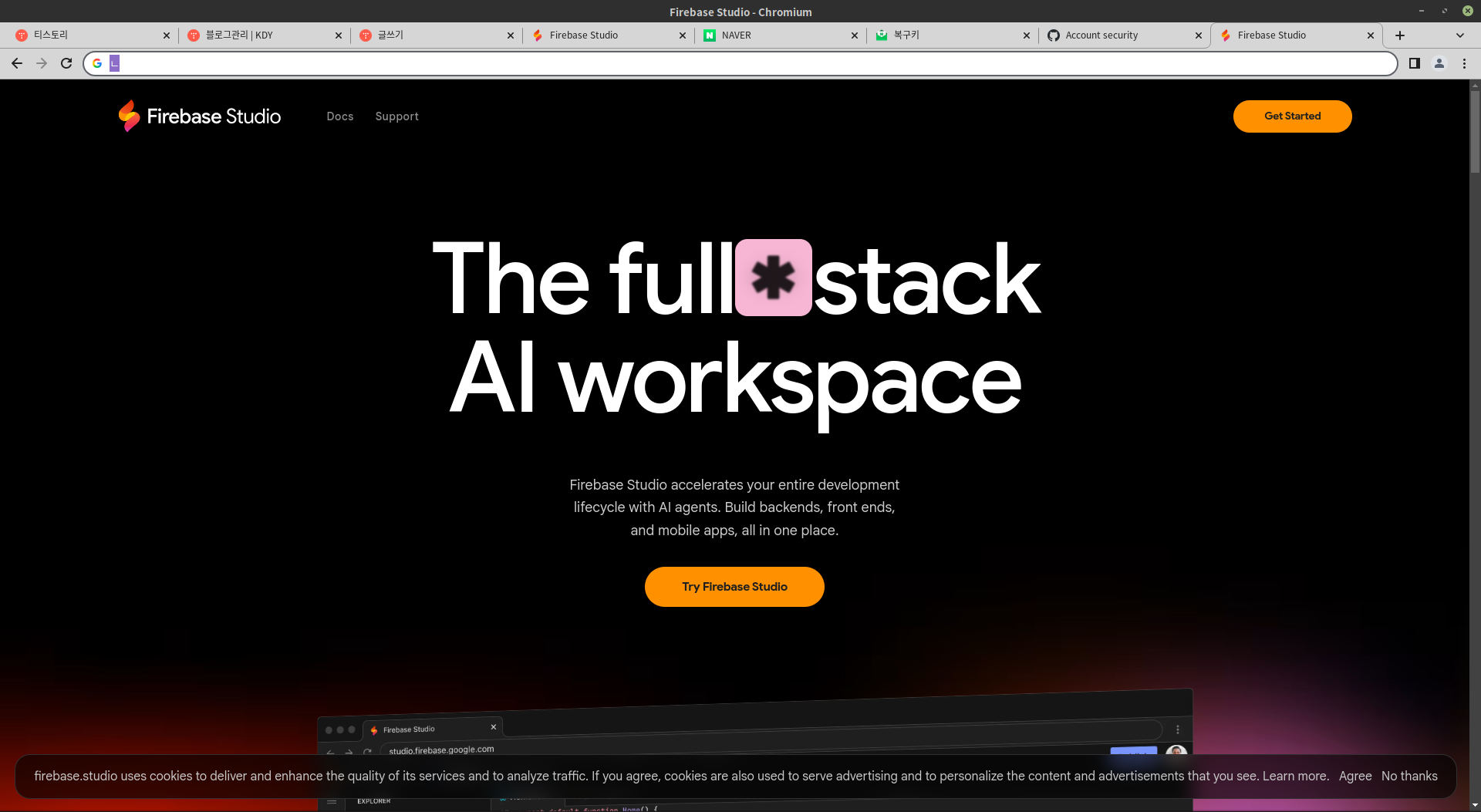Click the scrollbar down arrow

point(1475,806)
